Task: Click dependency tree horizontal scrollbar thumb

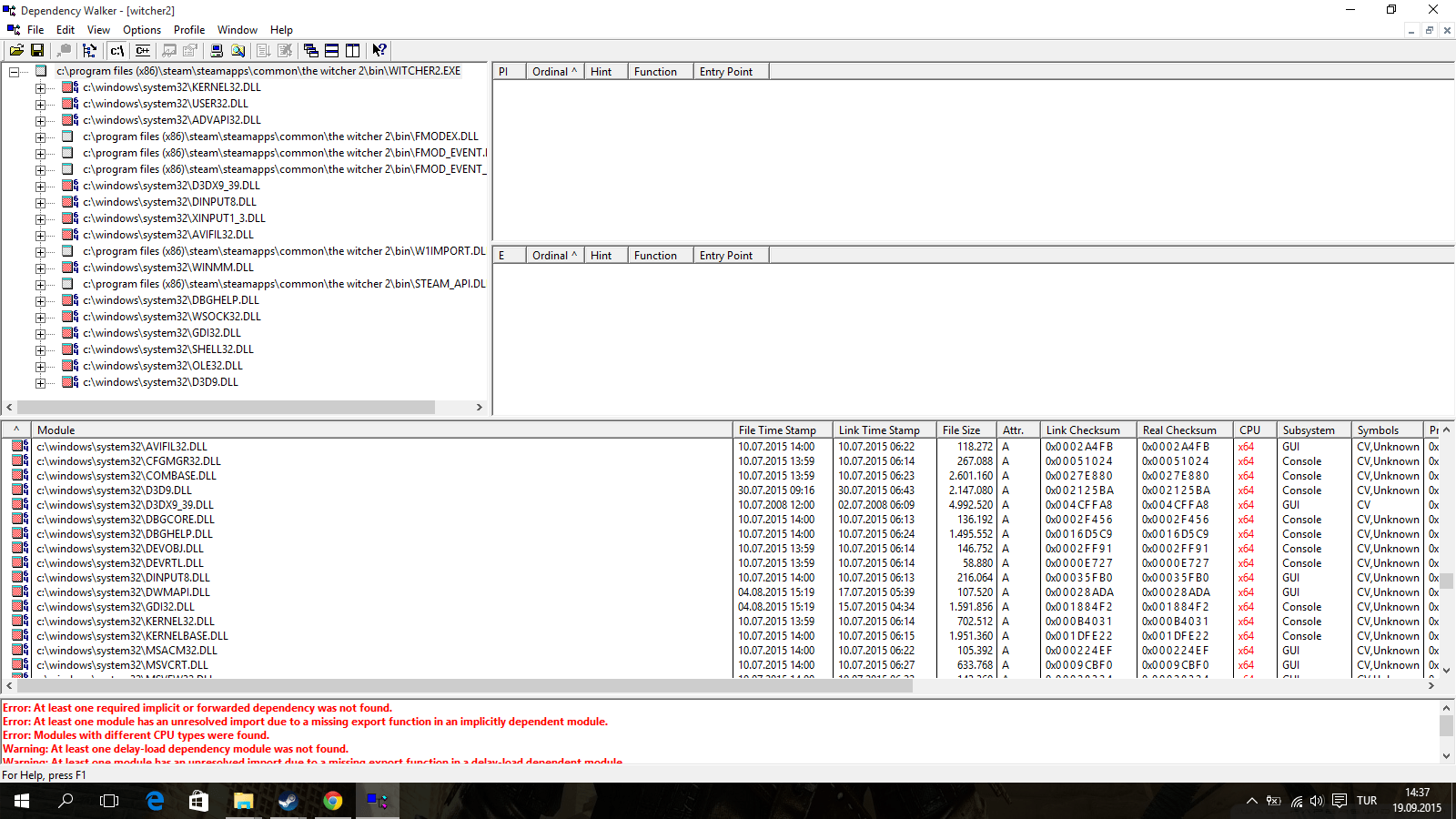Action: (226, 408)
